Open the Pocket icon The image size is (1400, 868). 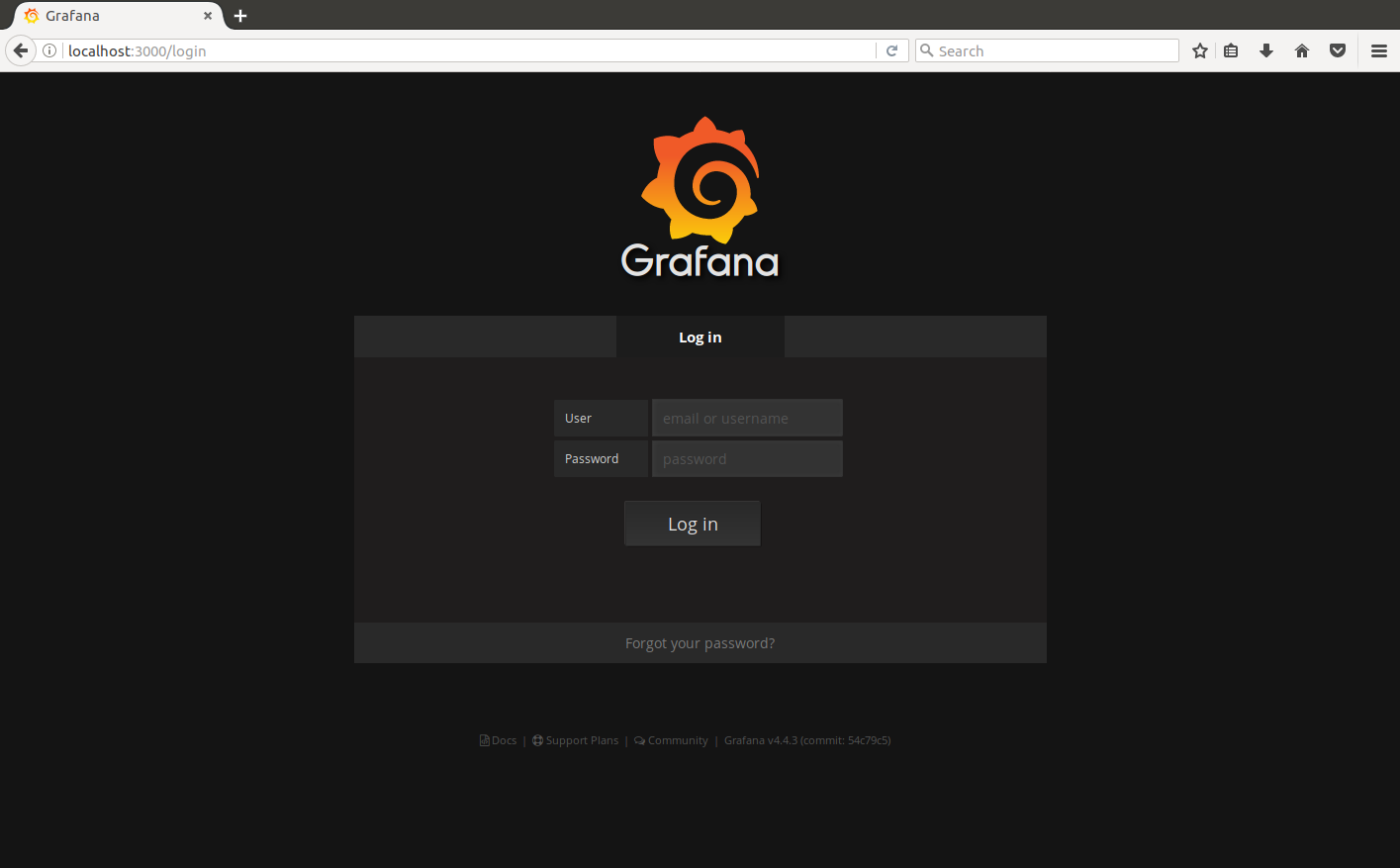[1338, 50]
